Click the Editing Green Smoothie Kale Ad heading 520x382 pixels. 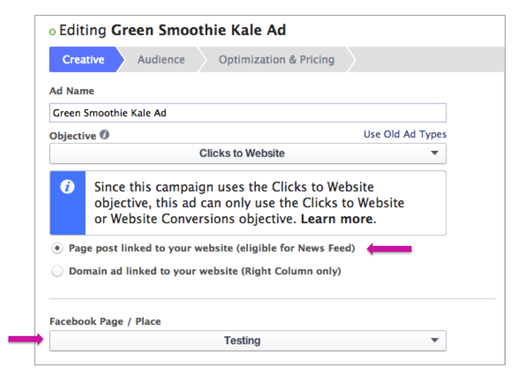(172, 30)
